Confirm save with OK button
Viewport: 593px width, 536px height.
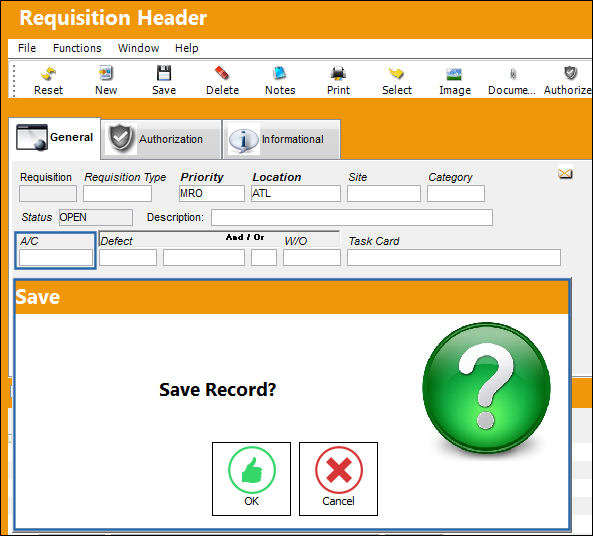coord(251,479)
